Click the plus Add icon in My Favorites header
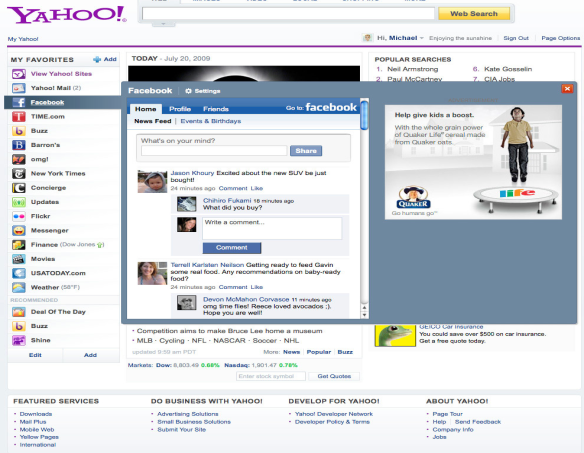Viewport: 584px width, 453px height. coord(97,59)
